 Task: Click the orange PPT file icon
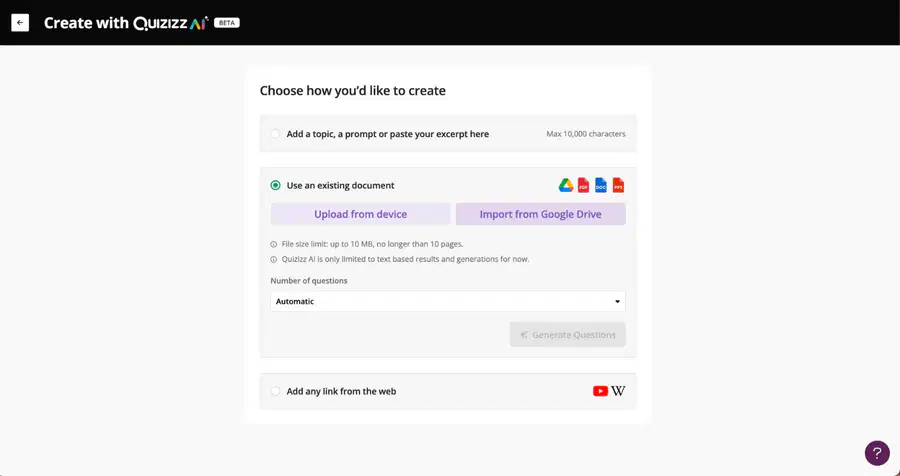pyautogui.click(x=618, y=185)
